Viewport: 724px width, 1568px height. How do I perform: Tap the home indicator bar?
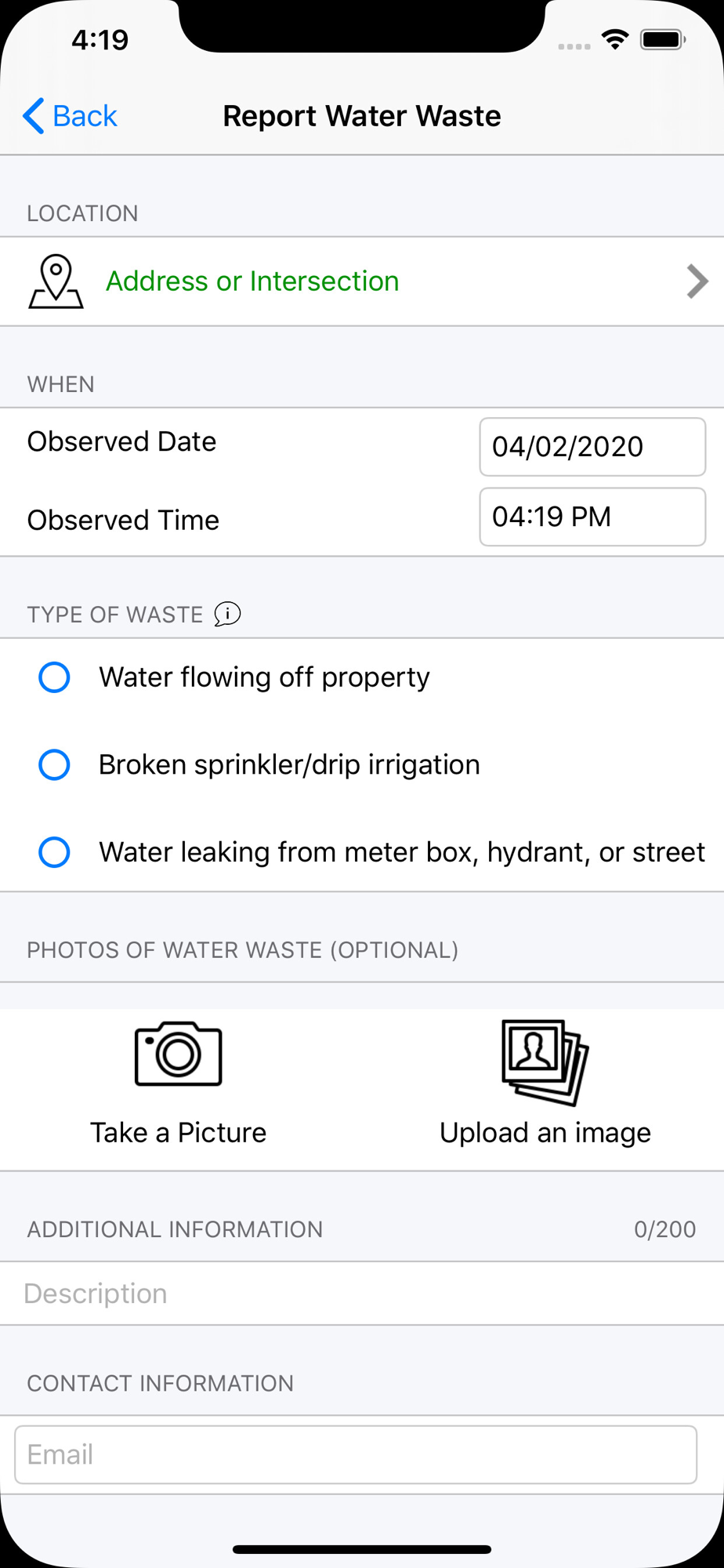click(362, 1549)
